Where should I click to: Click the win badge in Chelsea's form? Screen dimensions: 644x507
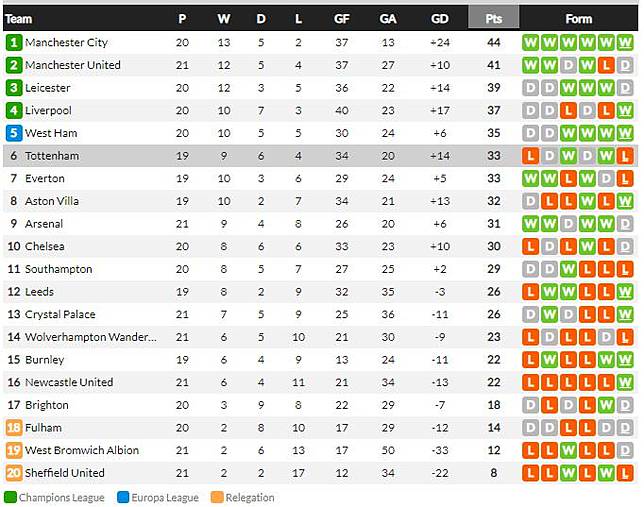click(x=589, y=246)
